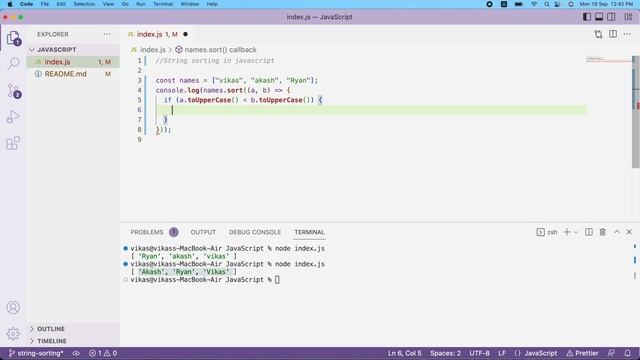The width and height of the screenshot is (640, 360).
Task: Switch to the TERMINAL panel tab
Action: click(309, 232)
